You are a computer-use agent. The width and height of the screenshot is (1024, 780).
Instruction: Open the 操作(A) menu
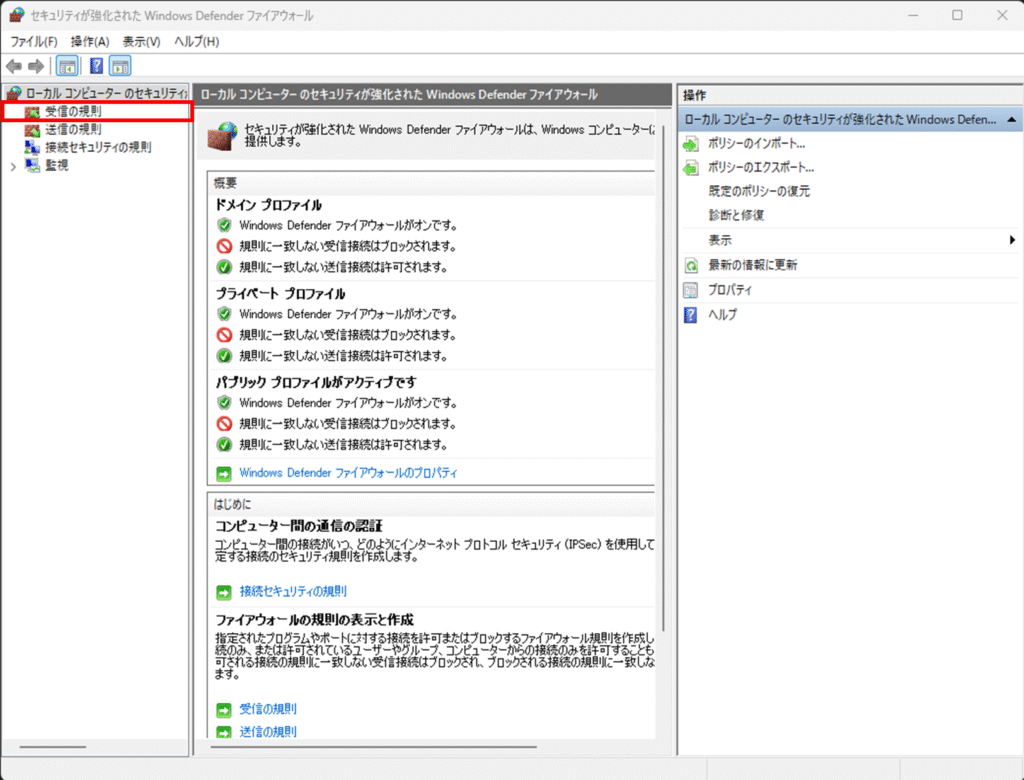click(90, 42)
